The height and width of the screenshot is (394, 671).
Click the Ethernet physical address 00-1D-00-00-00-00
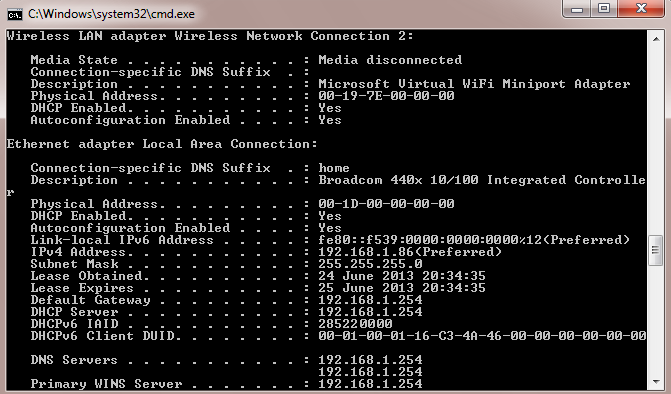click(x=386, y=204)
